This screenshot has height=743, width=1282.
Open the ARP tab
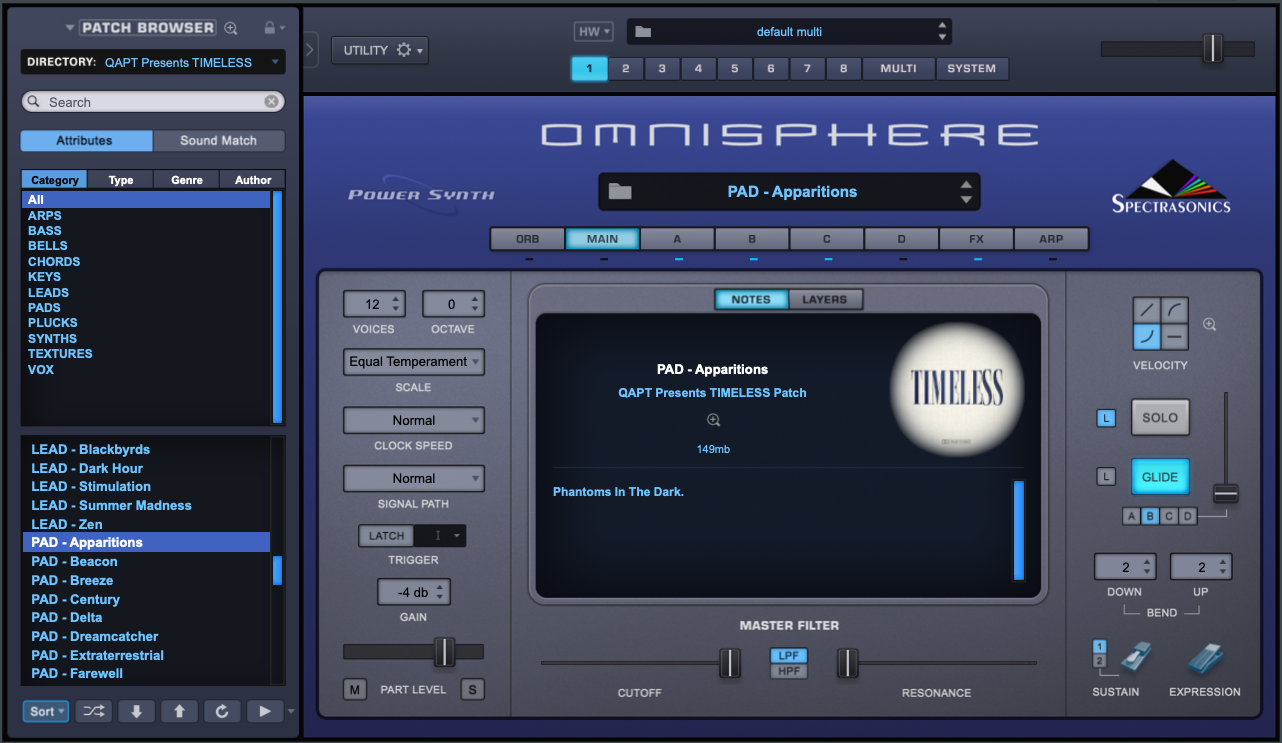tap(1052, 239)
